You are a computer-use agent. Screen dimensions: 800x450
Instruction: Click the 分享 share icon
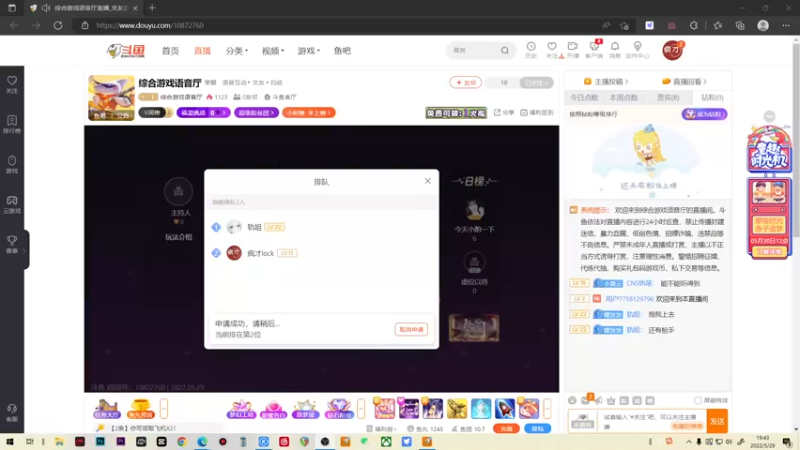(504, 112)
